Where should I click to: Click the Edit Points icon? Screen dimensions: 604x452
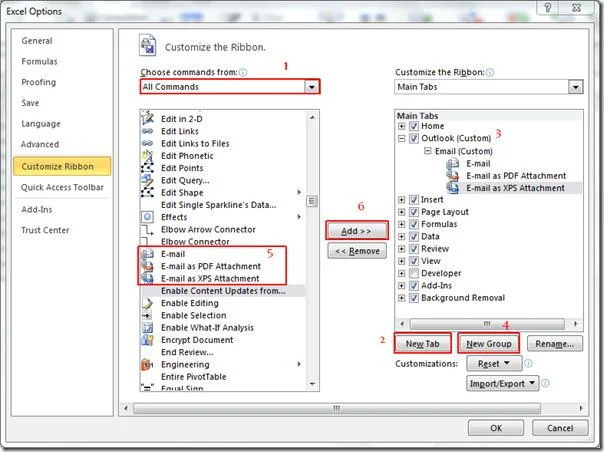147,168
